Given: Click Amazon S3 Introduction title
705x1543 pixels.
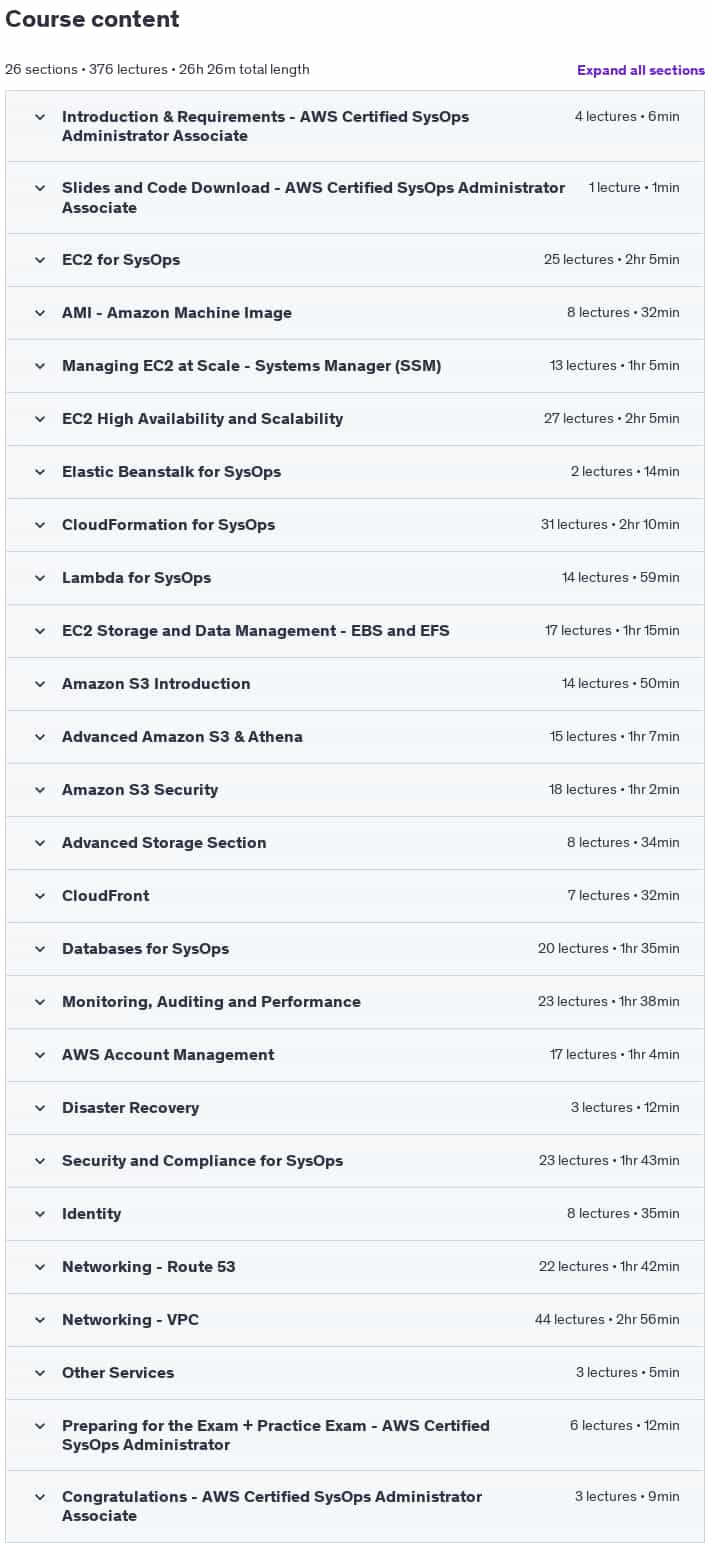Looking at the screenshot, I should pyautogui.click(x=156, y=684).
